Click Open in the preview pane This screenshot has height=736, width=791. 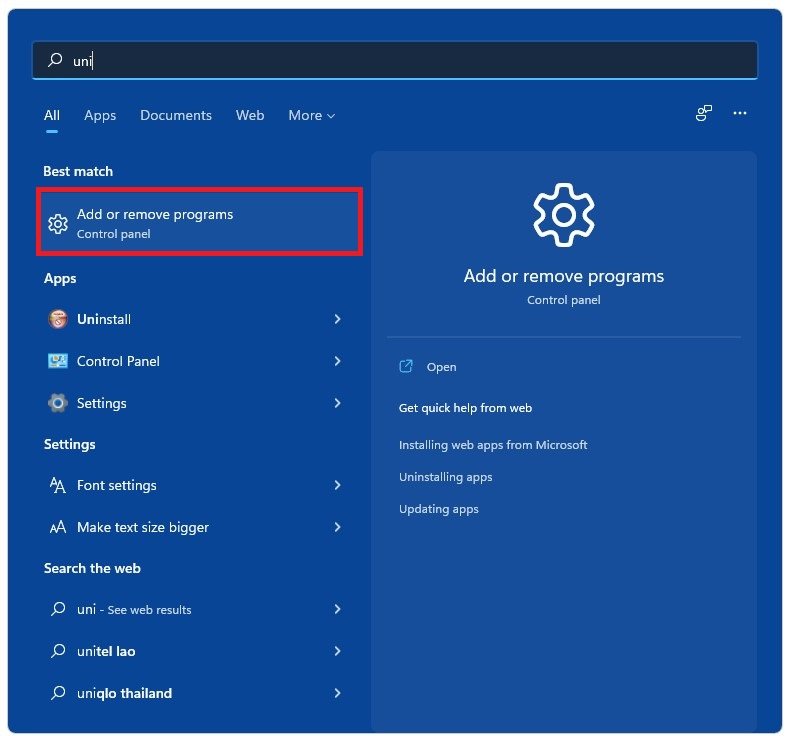coord(441,367)
